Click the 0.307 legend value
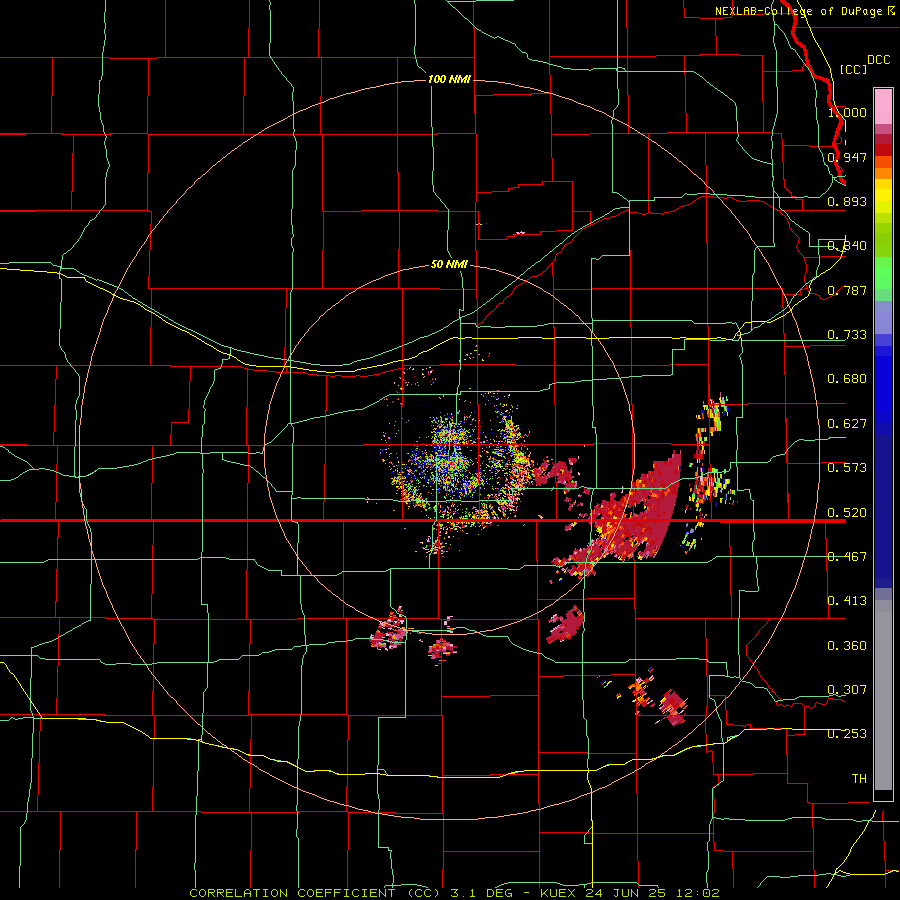Viewport: 900px width, 900px height. [x=847, y=690]
